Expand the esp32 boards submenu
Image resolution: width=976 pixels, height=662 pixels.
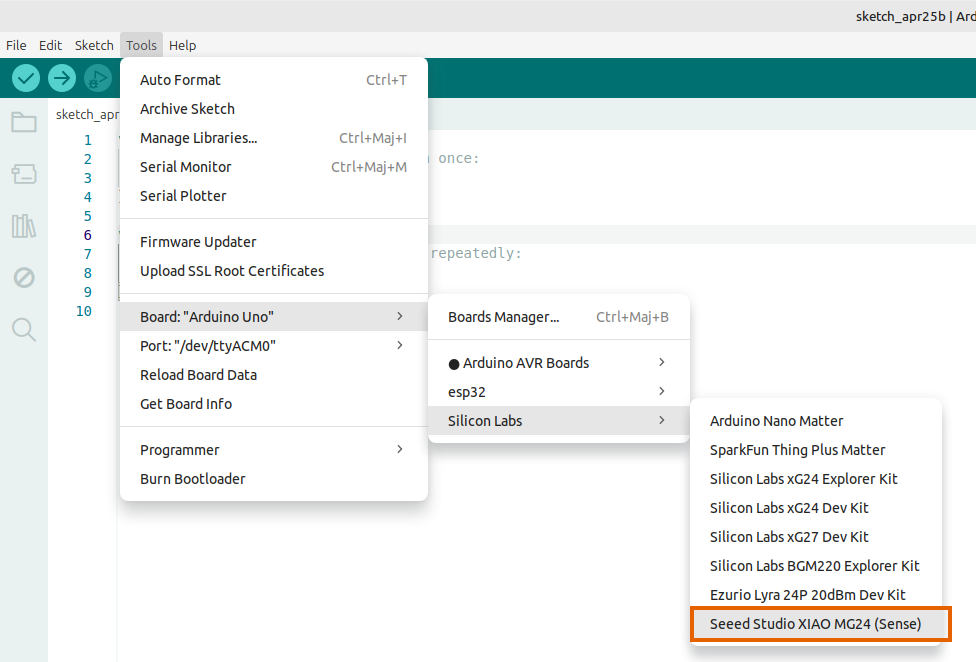point(559,392)
